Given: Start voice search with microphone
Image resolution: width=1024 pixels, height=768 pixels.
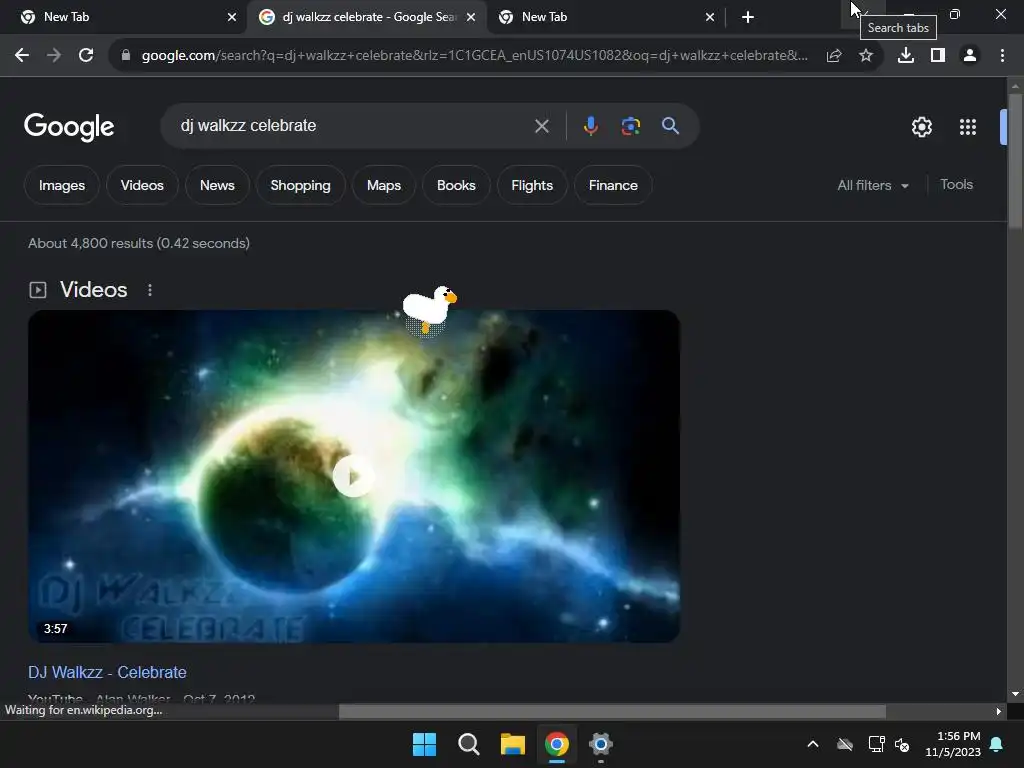Looking at the screenshot, I should [x=590, y=126].
